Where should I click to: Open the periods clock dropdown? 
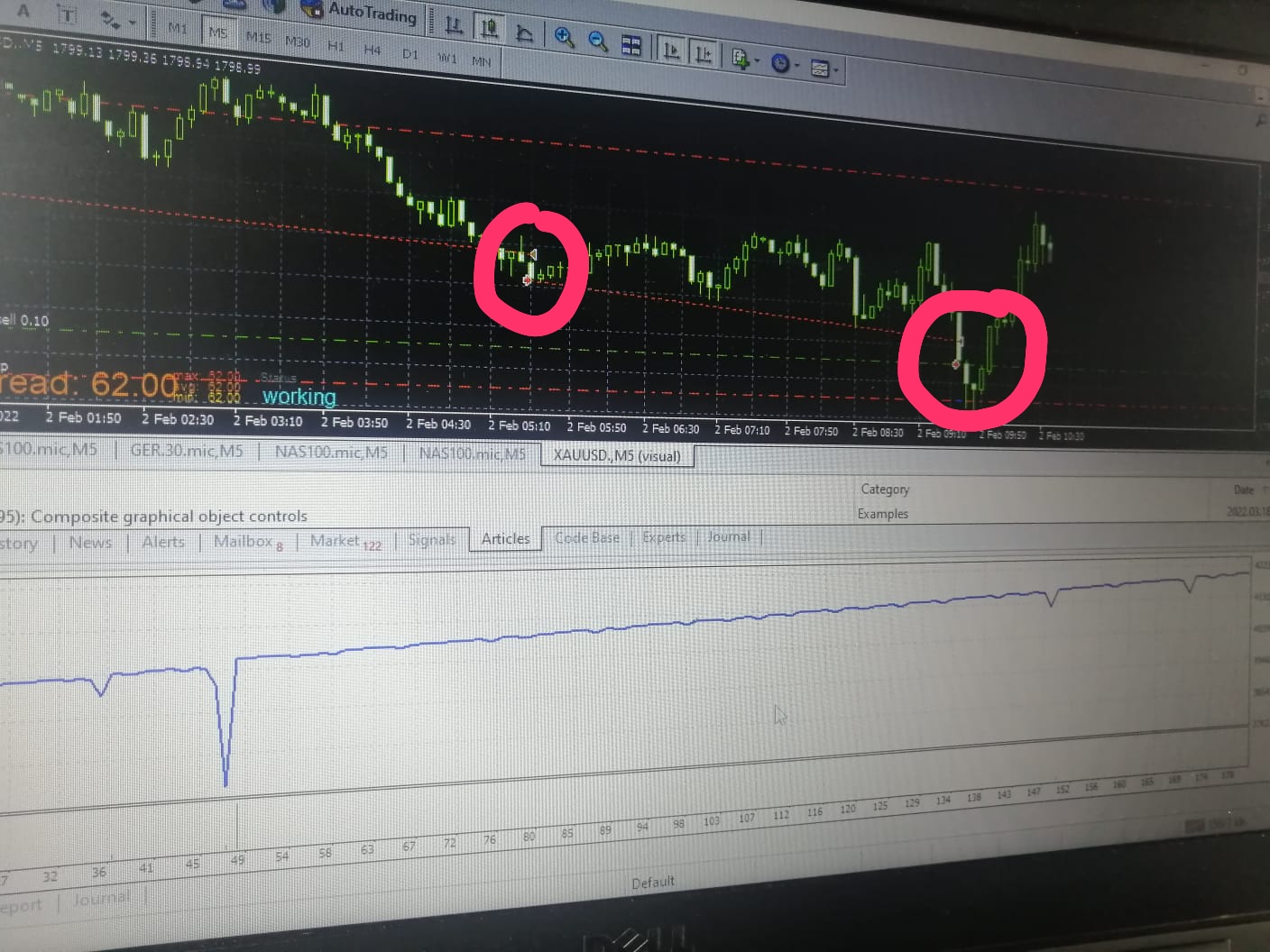[785, 63]
